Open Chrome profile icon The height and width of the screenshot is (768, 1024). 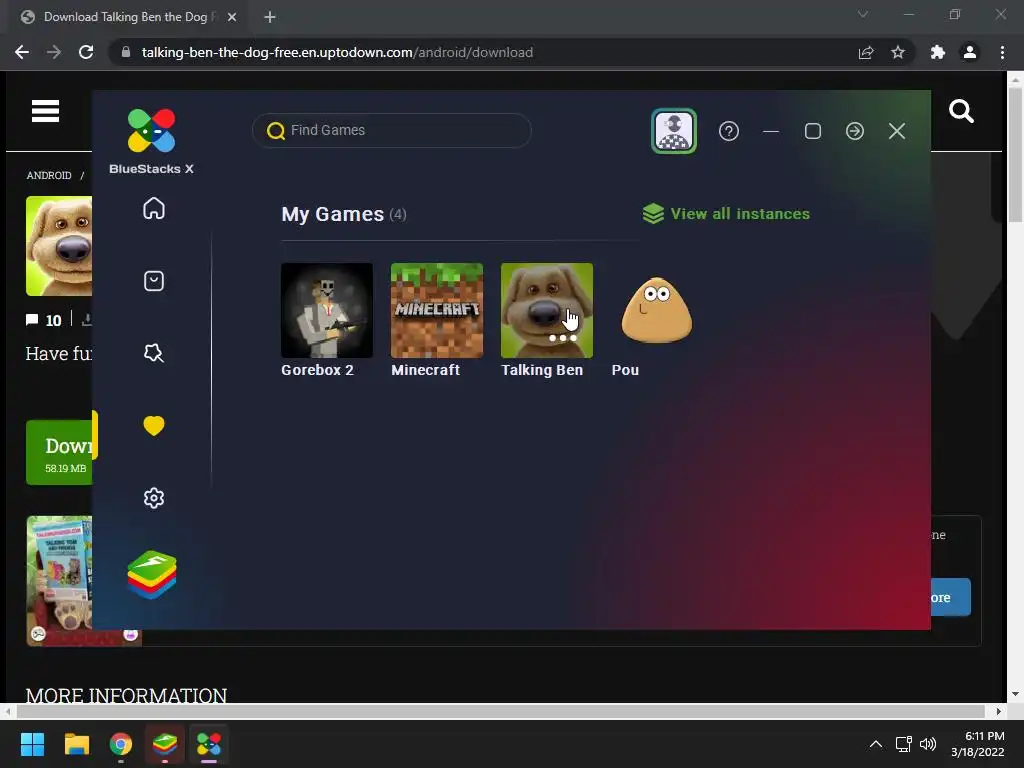pos(970,52)
